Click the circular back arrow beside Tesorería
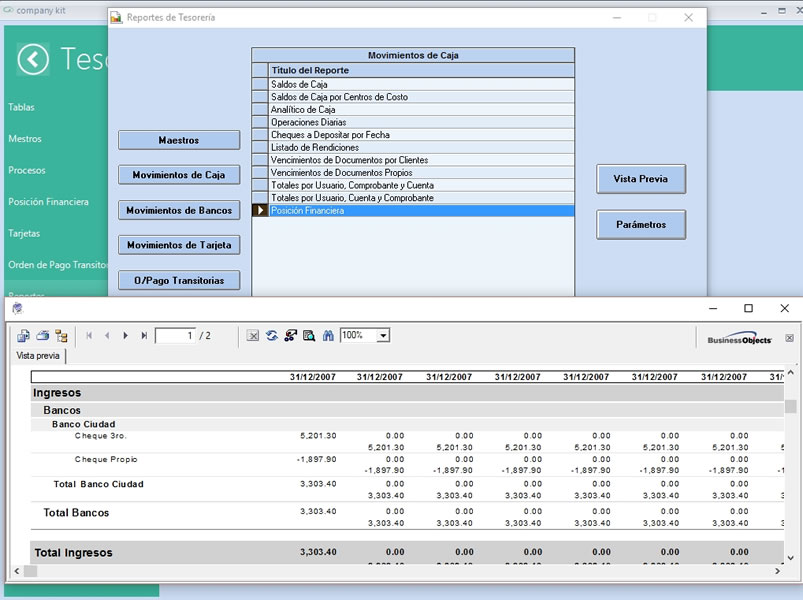The image size is (803, 600). tap(33, 59)
